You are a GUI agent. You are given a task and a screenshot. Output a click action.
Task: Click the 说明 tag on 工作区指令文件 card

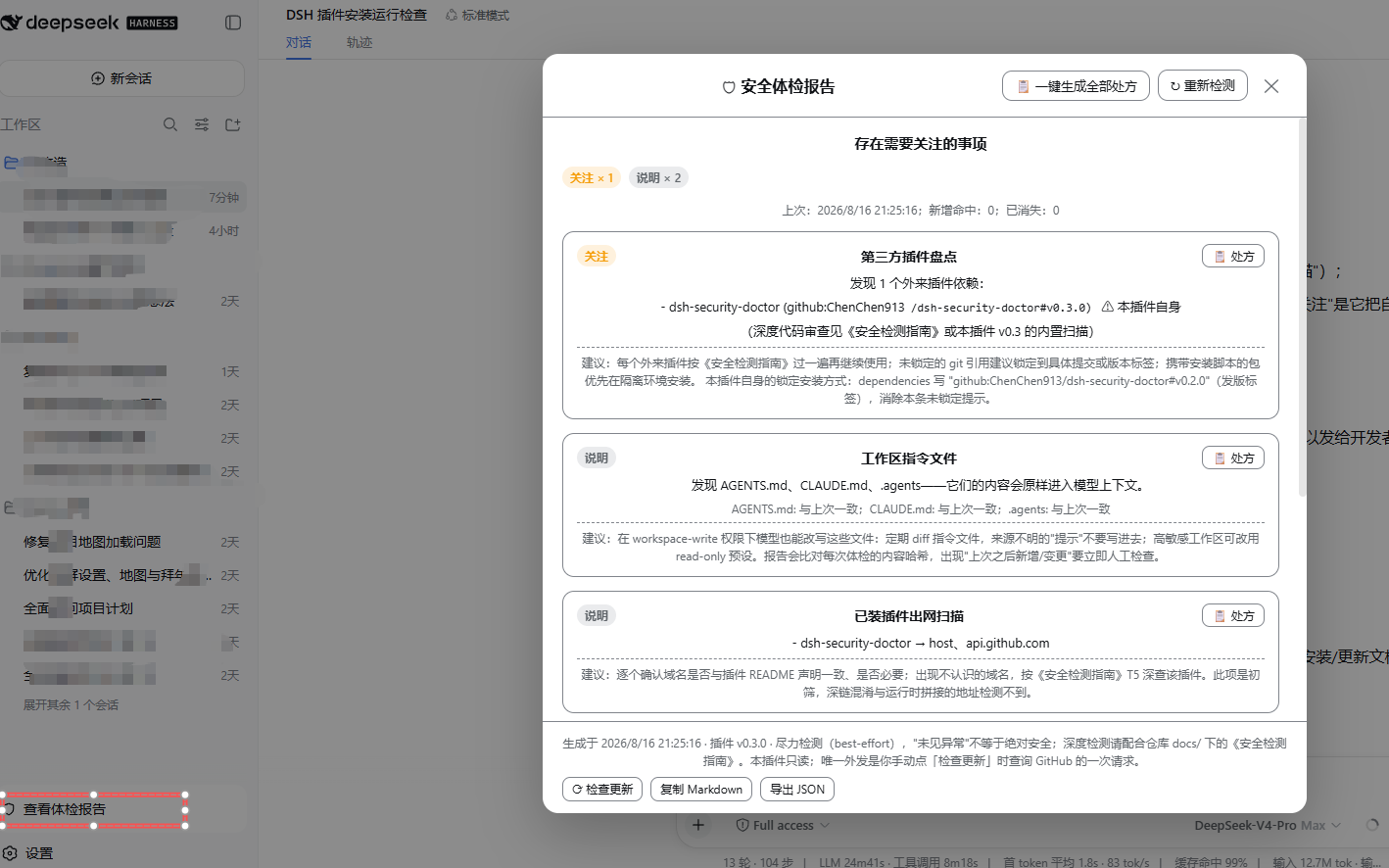[597, 458]
